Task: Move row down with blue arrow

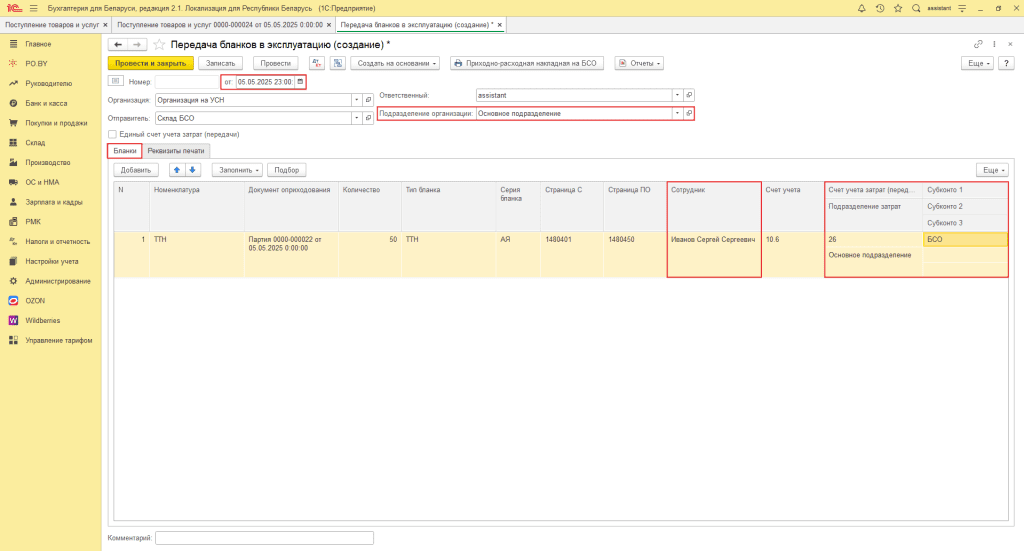Action: tap(193, 170)
